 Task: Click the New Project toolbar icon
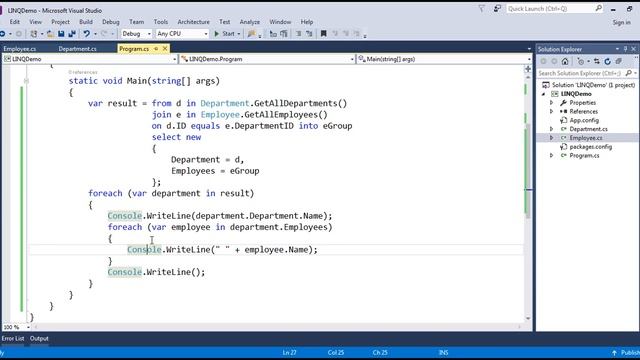34,34
